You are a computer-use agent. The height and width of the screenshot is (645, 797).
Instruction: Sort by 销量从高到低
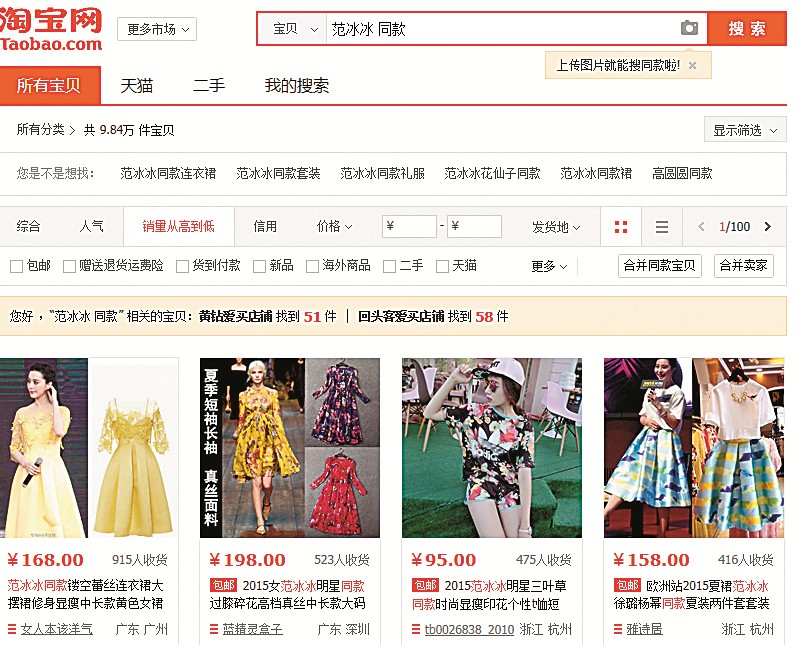pyautogui.click(x=178, y=226)
